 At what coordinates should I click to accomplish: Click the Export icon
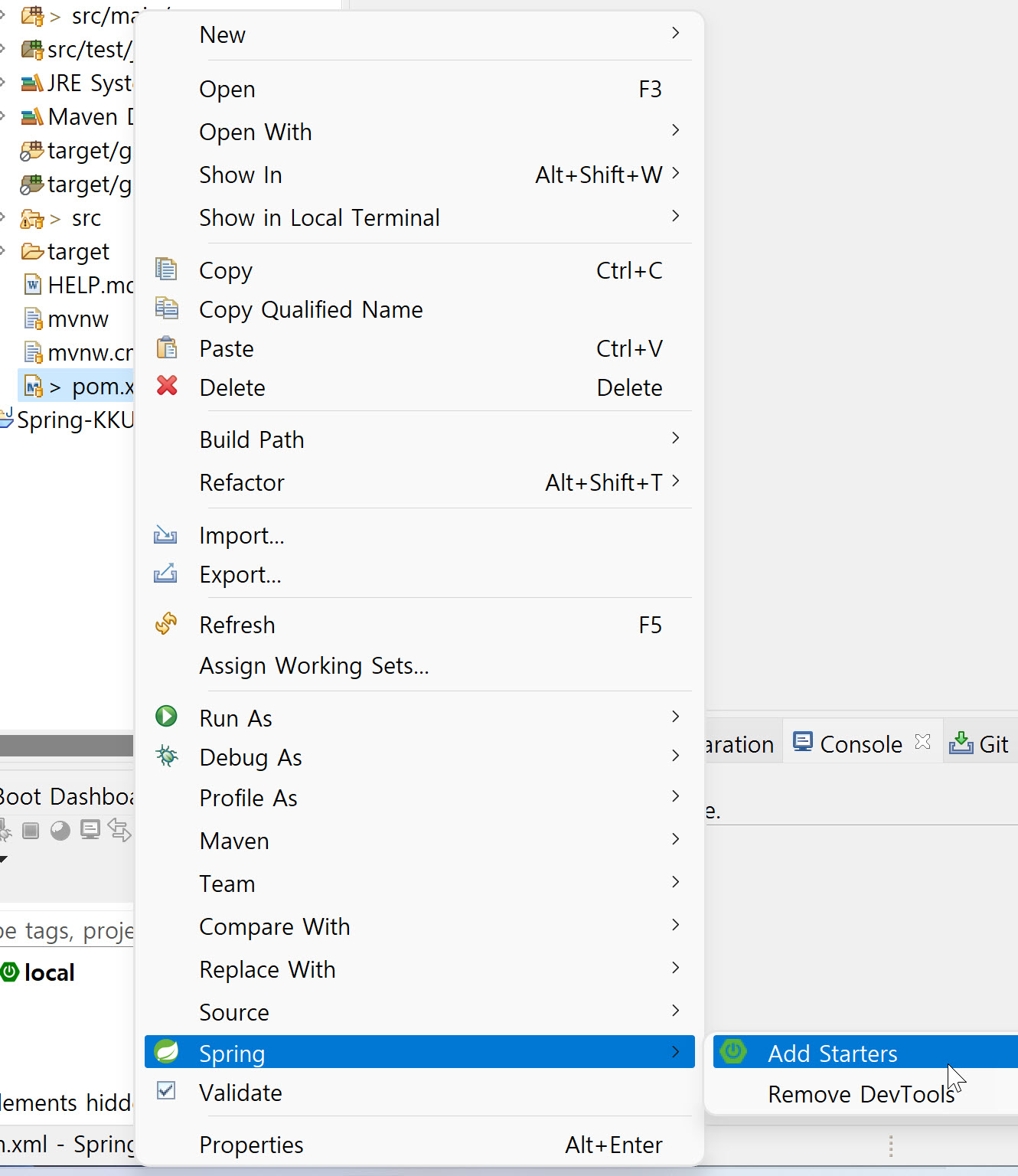[165, 573]
